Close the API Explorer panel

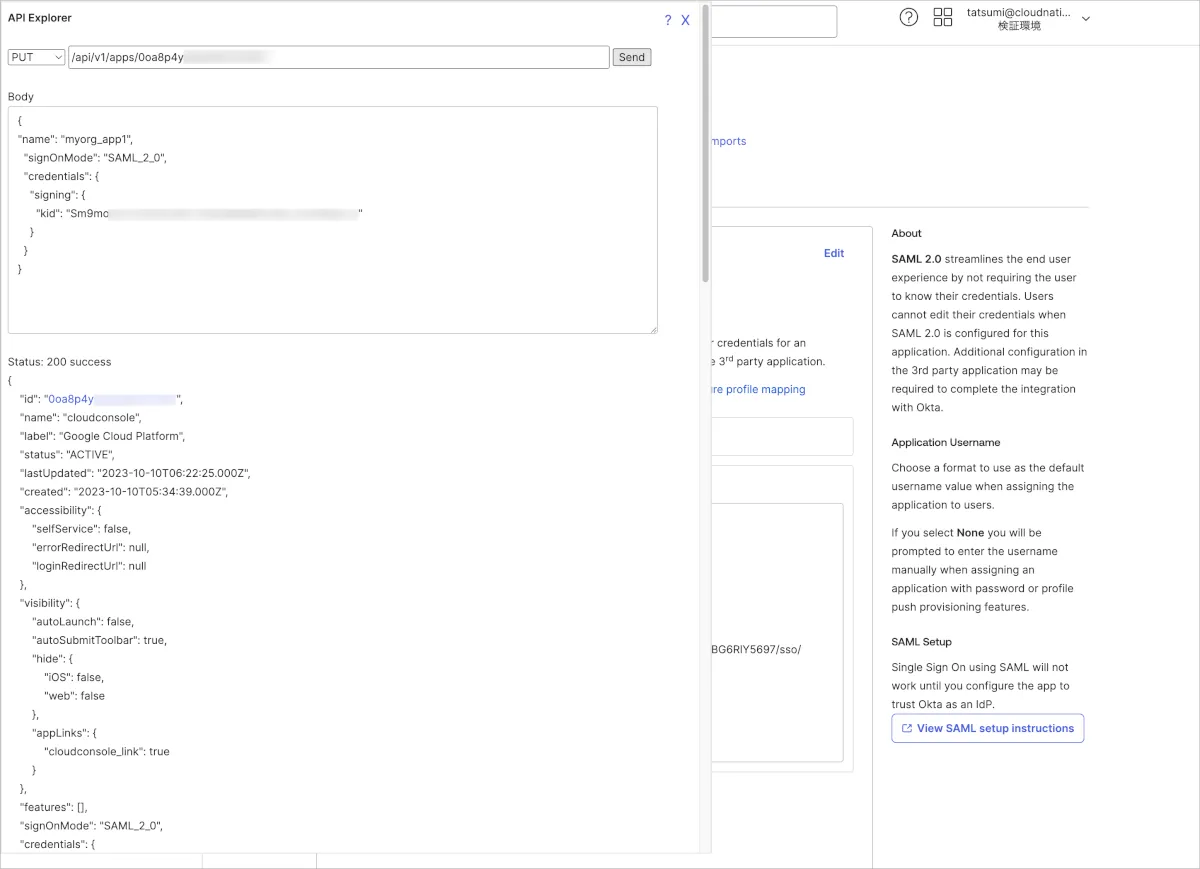pyautogui.click(x=685, y=20)
